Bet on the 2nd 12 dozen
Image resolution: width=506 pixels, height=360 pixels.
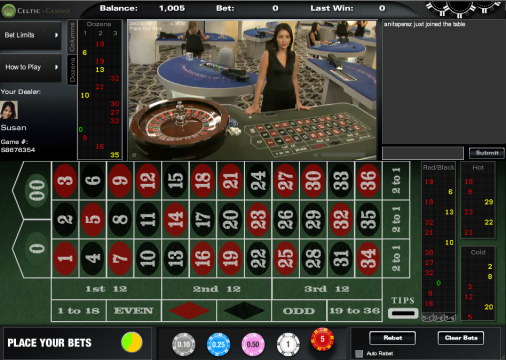click(x=217, y=289)
